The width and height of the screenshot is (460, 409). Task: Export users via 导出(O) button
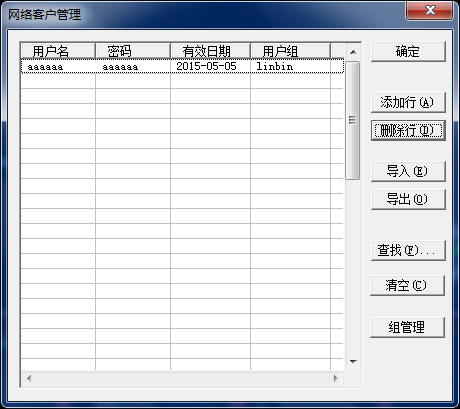click(408, 199)
